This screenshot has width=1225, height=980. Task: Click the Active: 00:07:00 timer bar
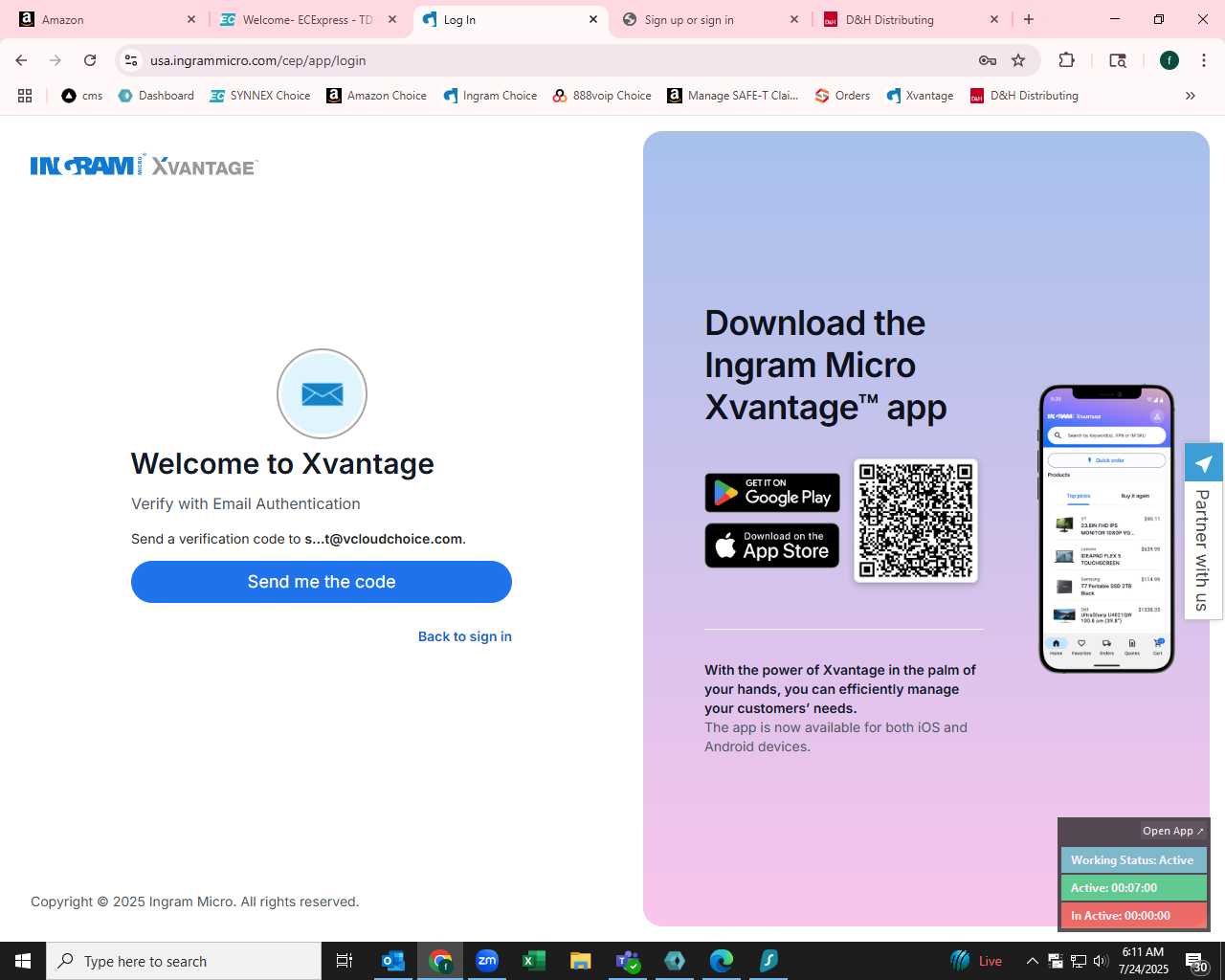click(1133, 888)
